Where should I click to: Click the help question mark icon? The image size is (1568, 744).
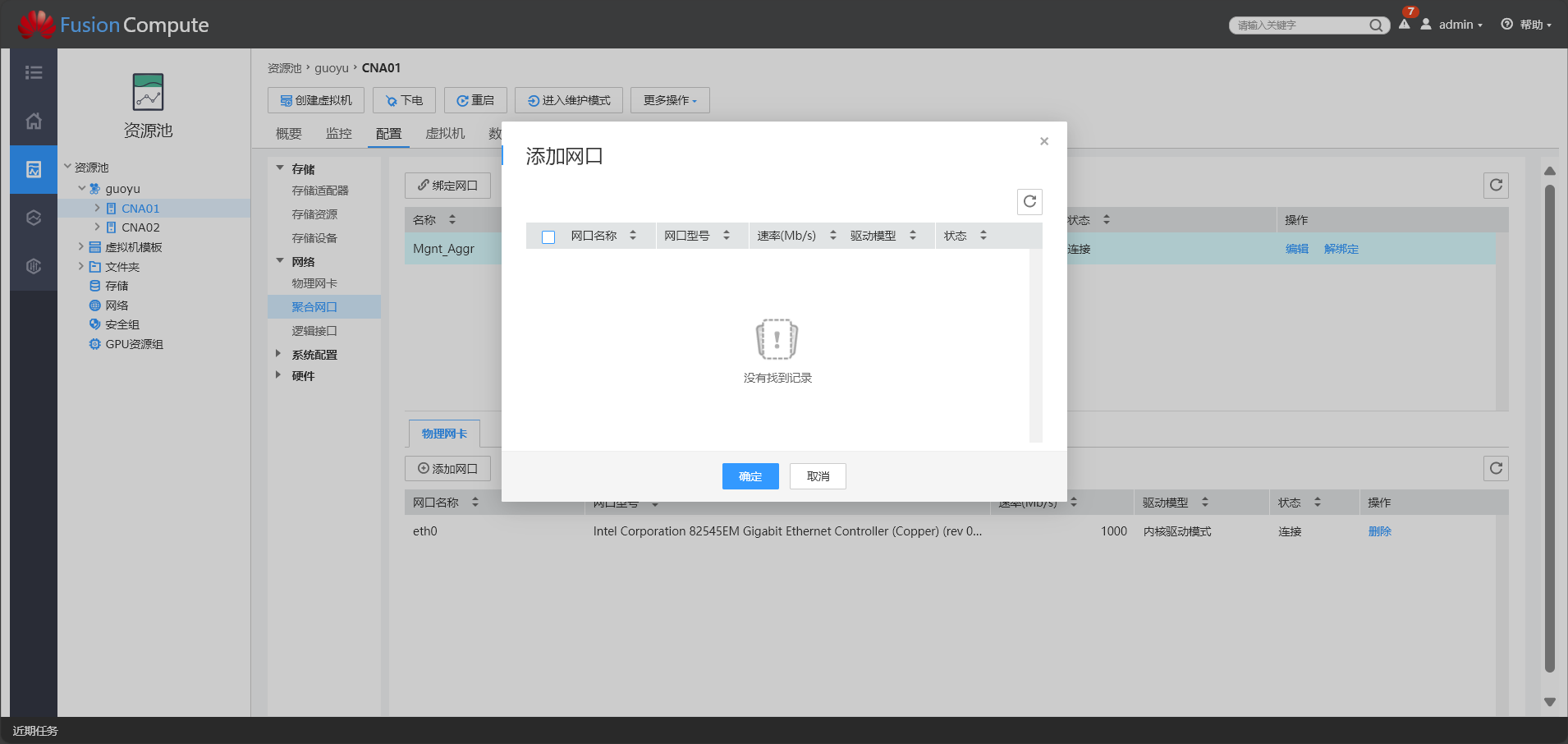click(x=1507, y=25)
